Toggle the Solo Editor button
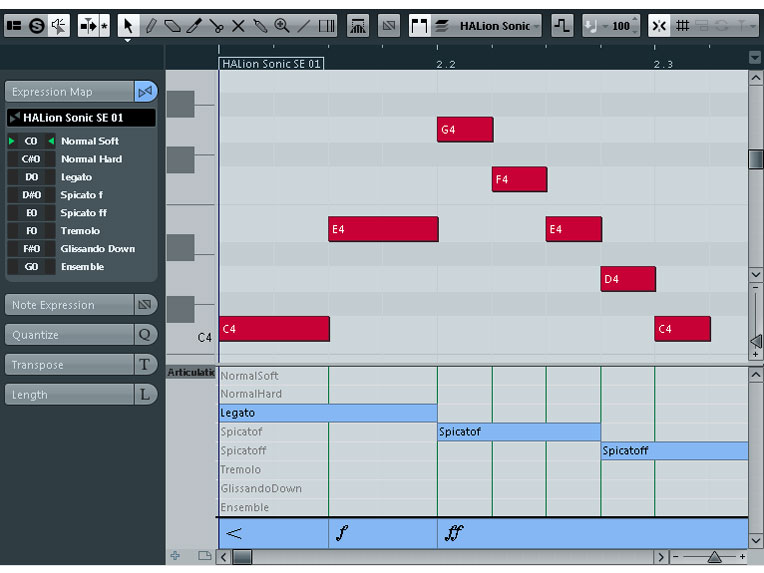This screenshot has width=764, height=573. coord(37,25)
